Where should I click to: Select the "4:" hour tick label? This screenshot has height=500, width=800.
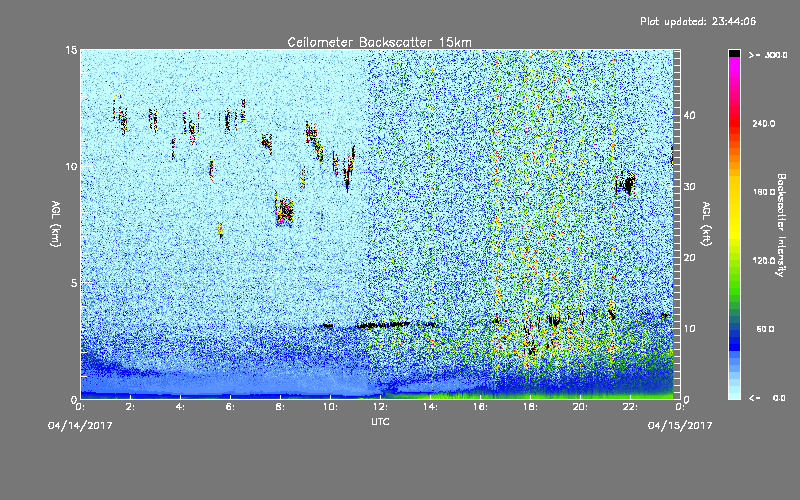tap(181, 407)
